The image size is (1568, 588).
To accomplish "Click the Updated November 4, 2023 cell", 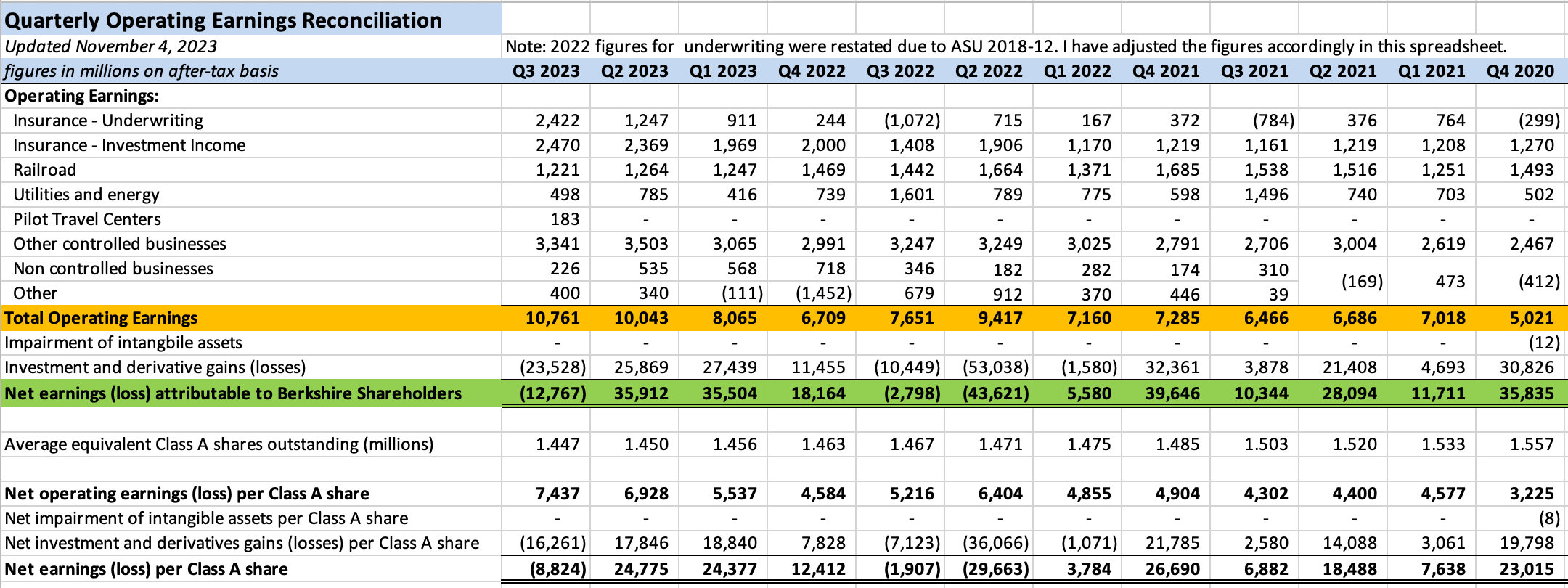I will 111,46.
